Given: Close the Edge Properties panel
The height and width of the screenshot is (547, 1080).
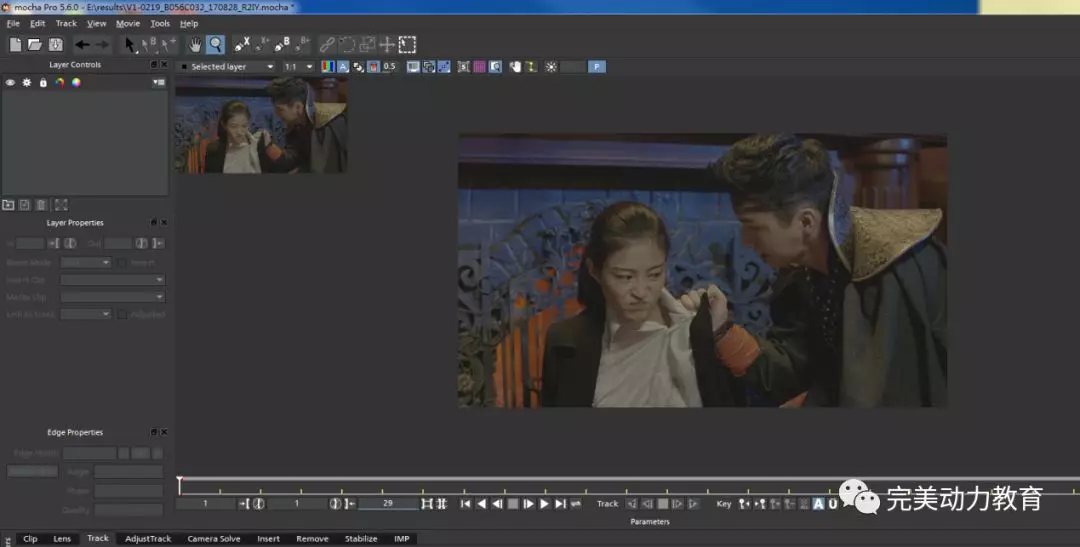Looking at the screenshot, I should point(164,432).
